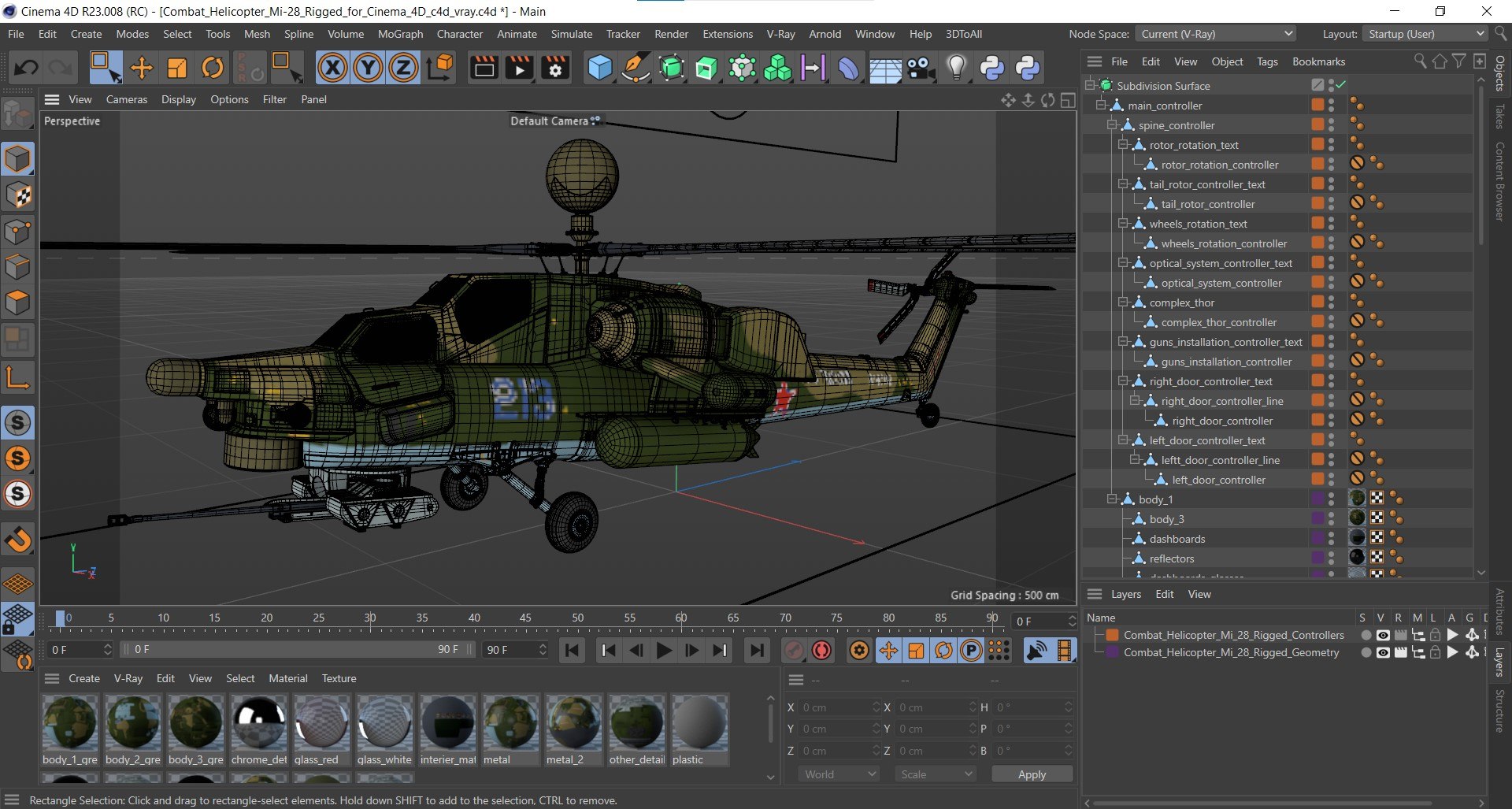Open the Node Space dropdown
The width and height of the screenshot is (1512, 809).
[x=1216, y=34]
